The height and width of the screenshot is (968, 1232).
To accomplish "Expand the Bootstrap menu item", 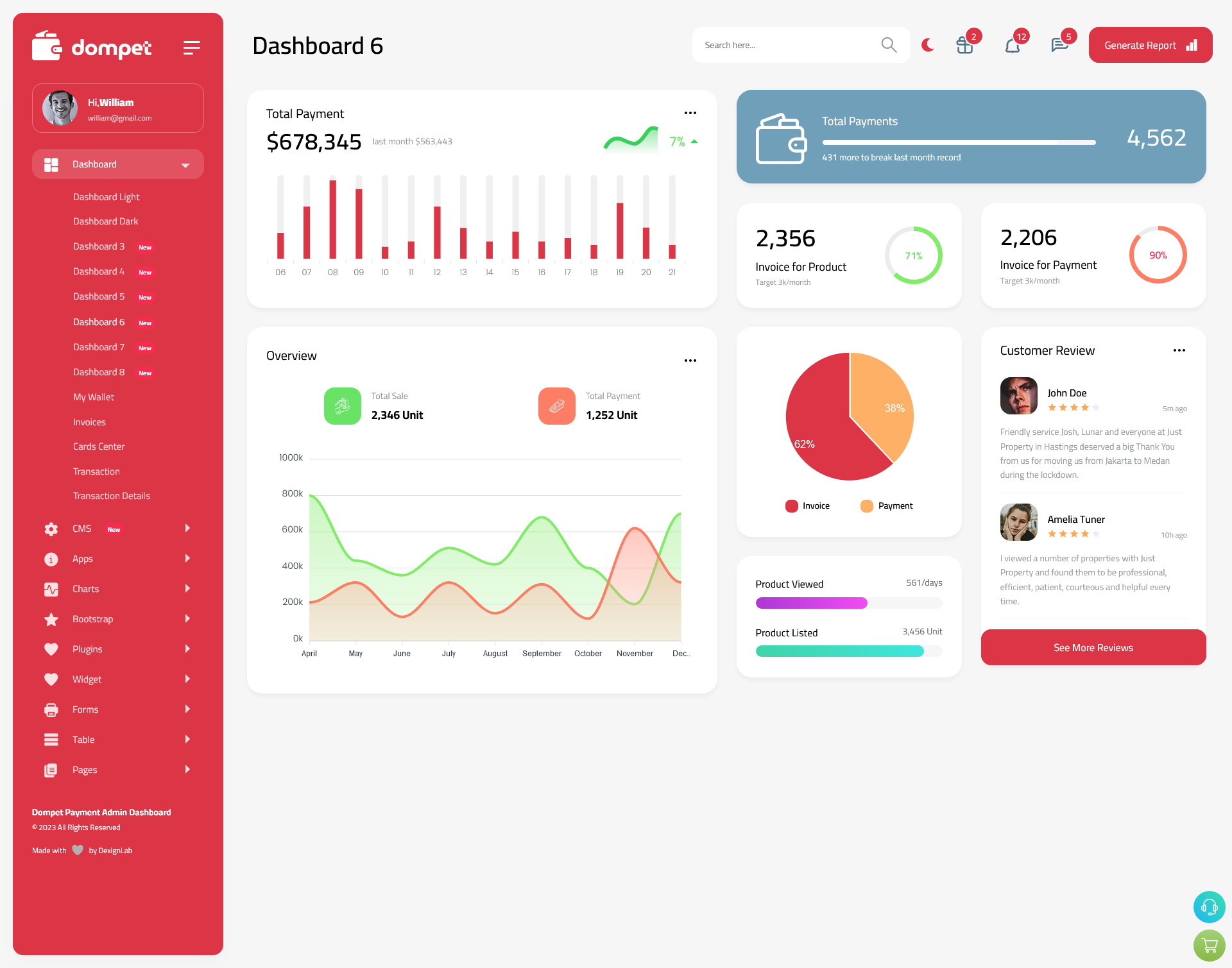I will pyautogui.click(x=116, y=619).
